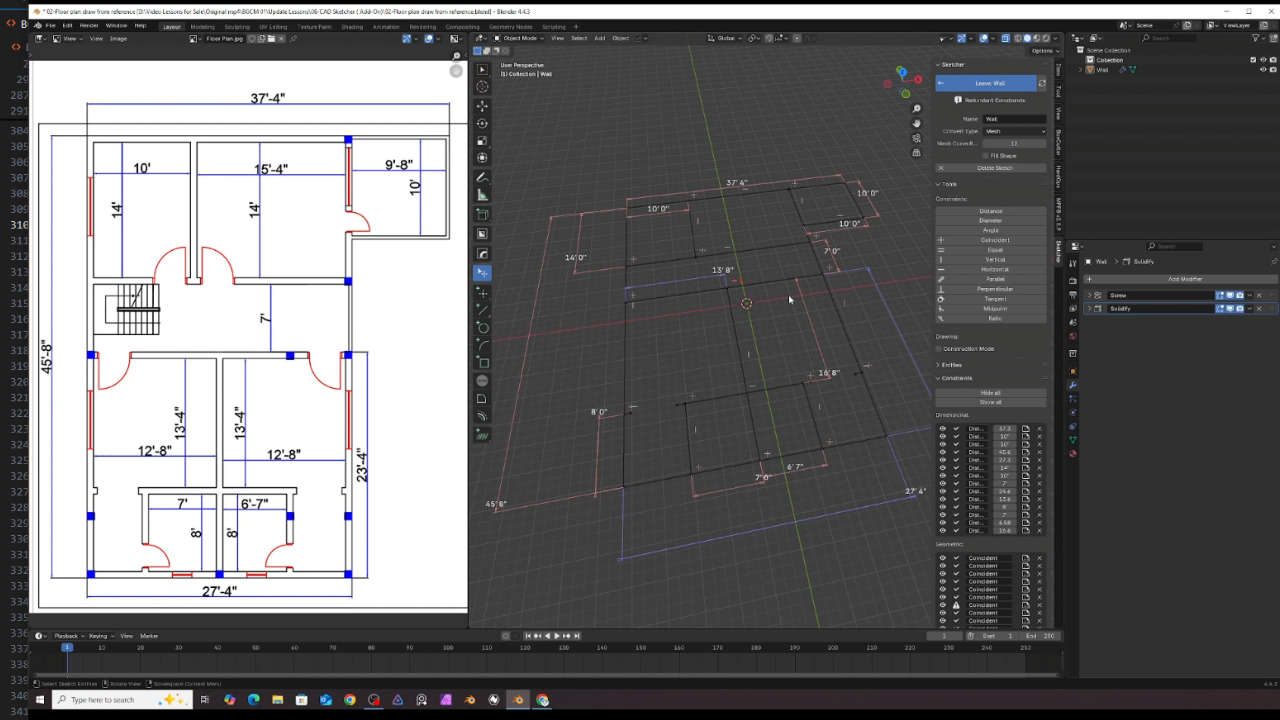Screen dimensions: 1280x720
Task: Toggle the Fill Shape checkbox
Action: click(985, 155)
